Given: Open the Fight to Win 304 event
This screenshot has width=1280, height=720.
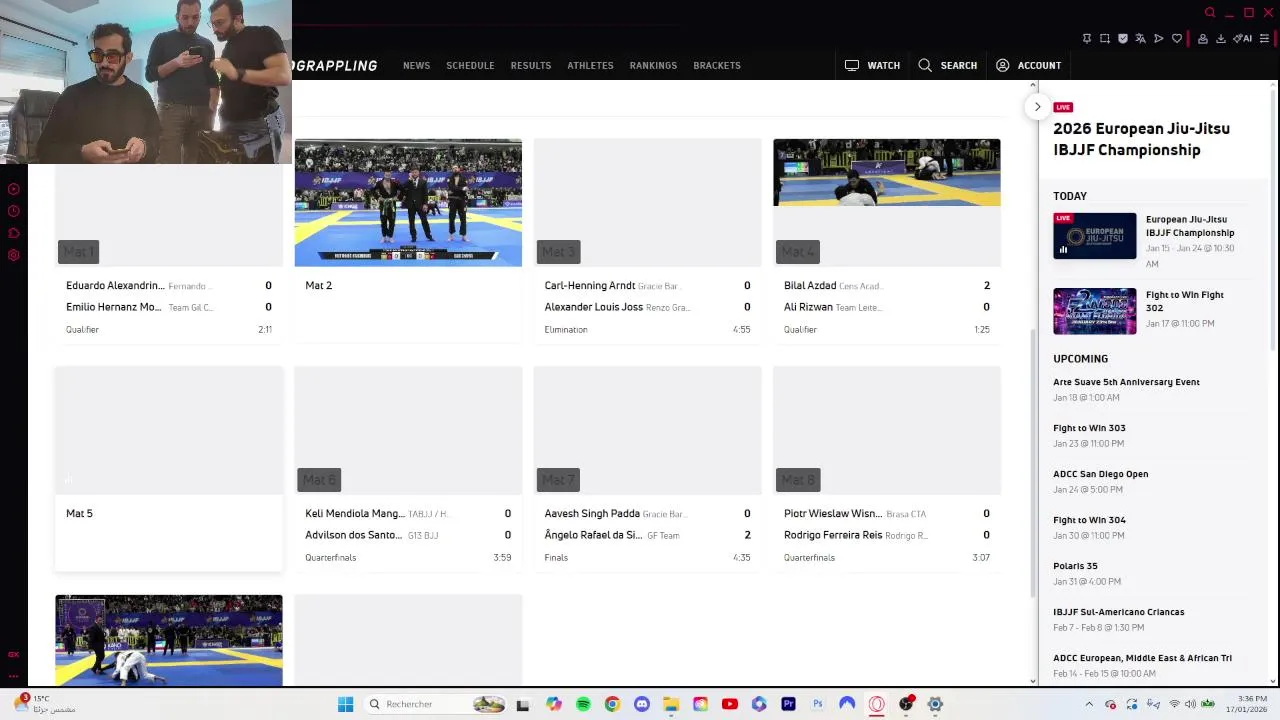Looking at the screenshot, I should (1089, 520).
